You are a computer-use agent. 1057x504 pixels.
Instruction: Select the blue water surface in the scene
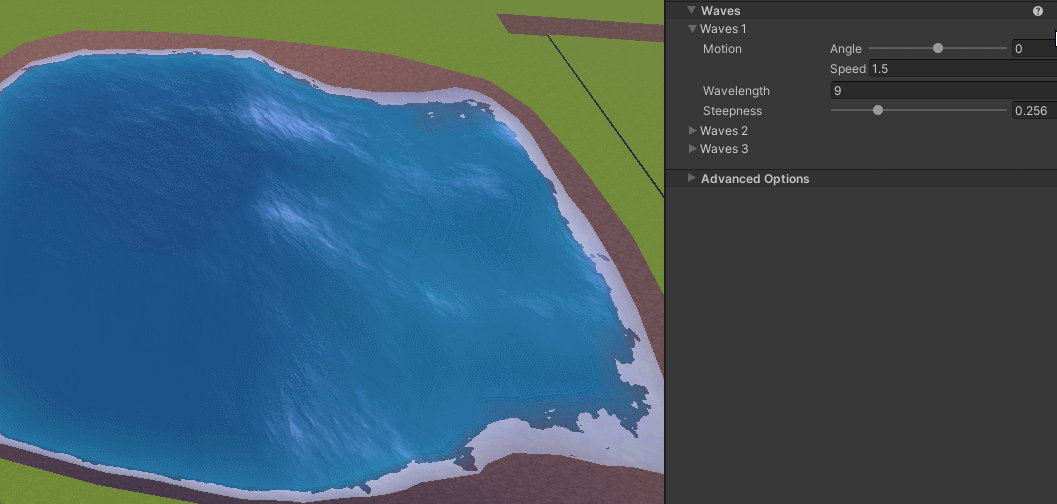(300, 280)
